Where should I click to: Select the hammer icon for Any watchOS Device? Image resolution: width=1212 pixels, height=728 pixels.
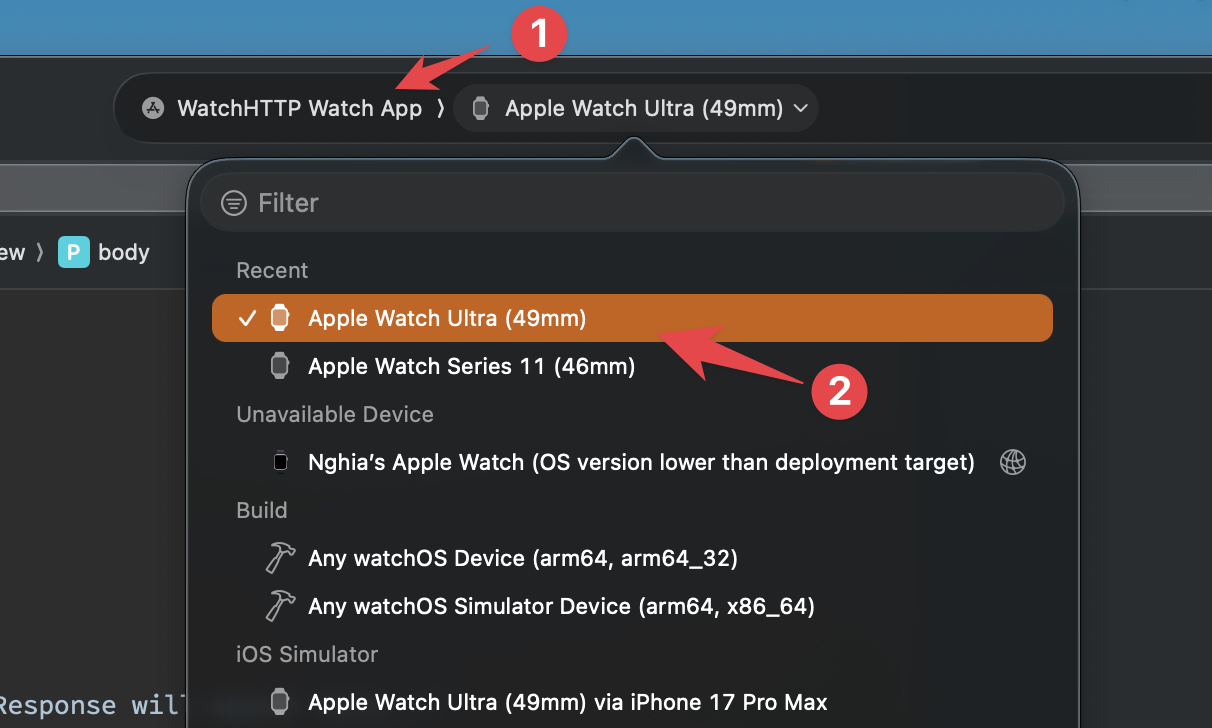pyautogui.click(x=280, y=558)
